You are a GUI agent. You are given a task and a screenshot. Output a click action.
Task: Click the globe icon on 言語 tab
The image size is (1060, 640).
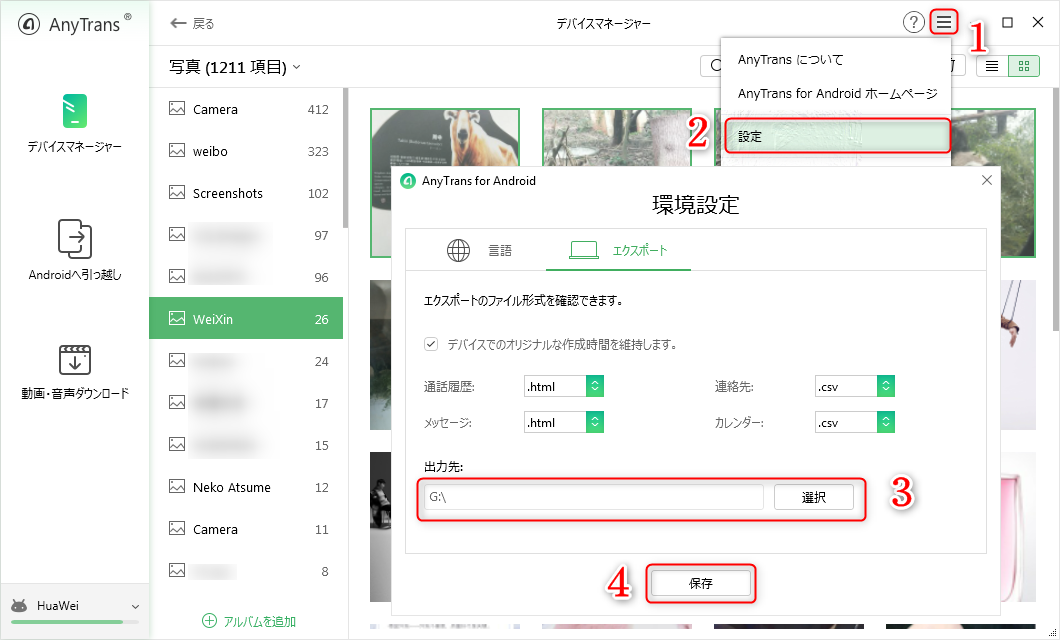(x=458, y=250)
